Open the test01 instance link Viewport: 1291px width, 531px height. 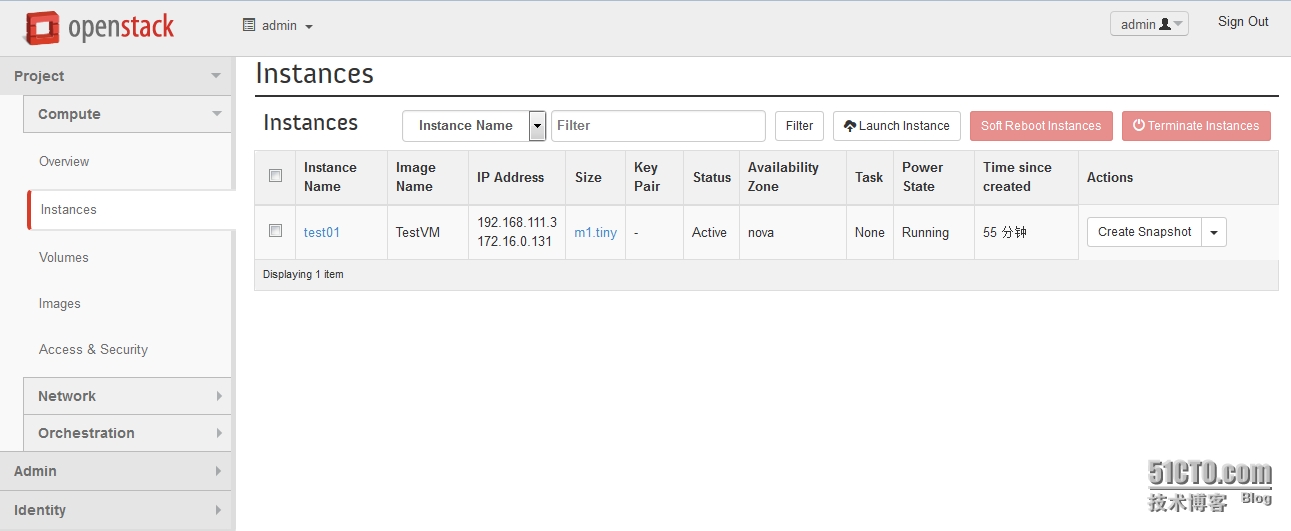coord(322,232)
